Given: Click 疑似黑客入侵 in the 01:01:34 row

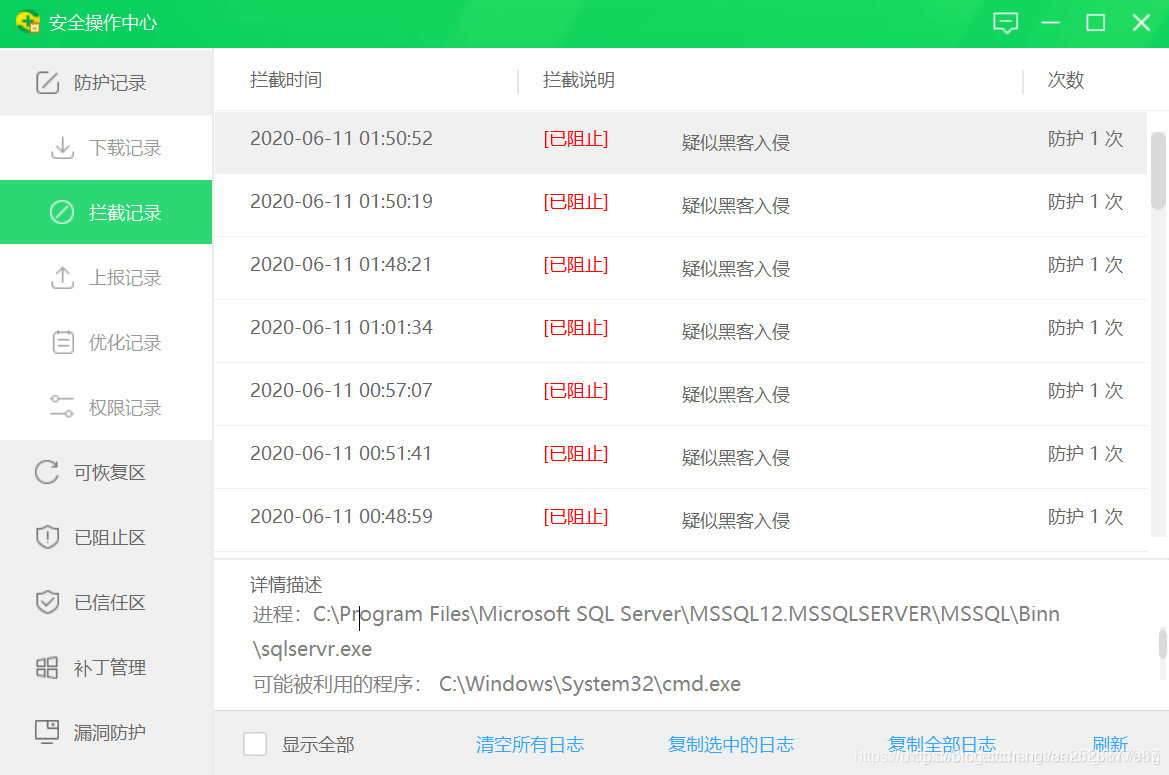Looking at the screenshot, I should (x=736, y=332).
